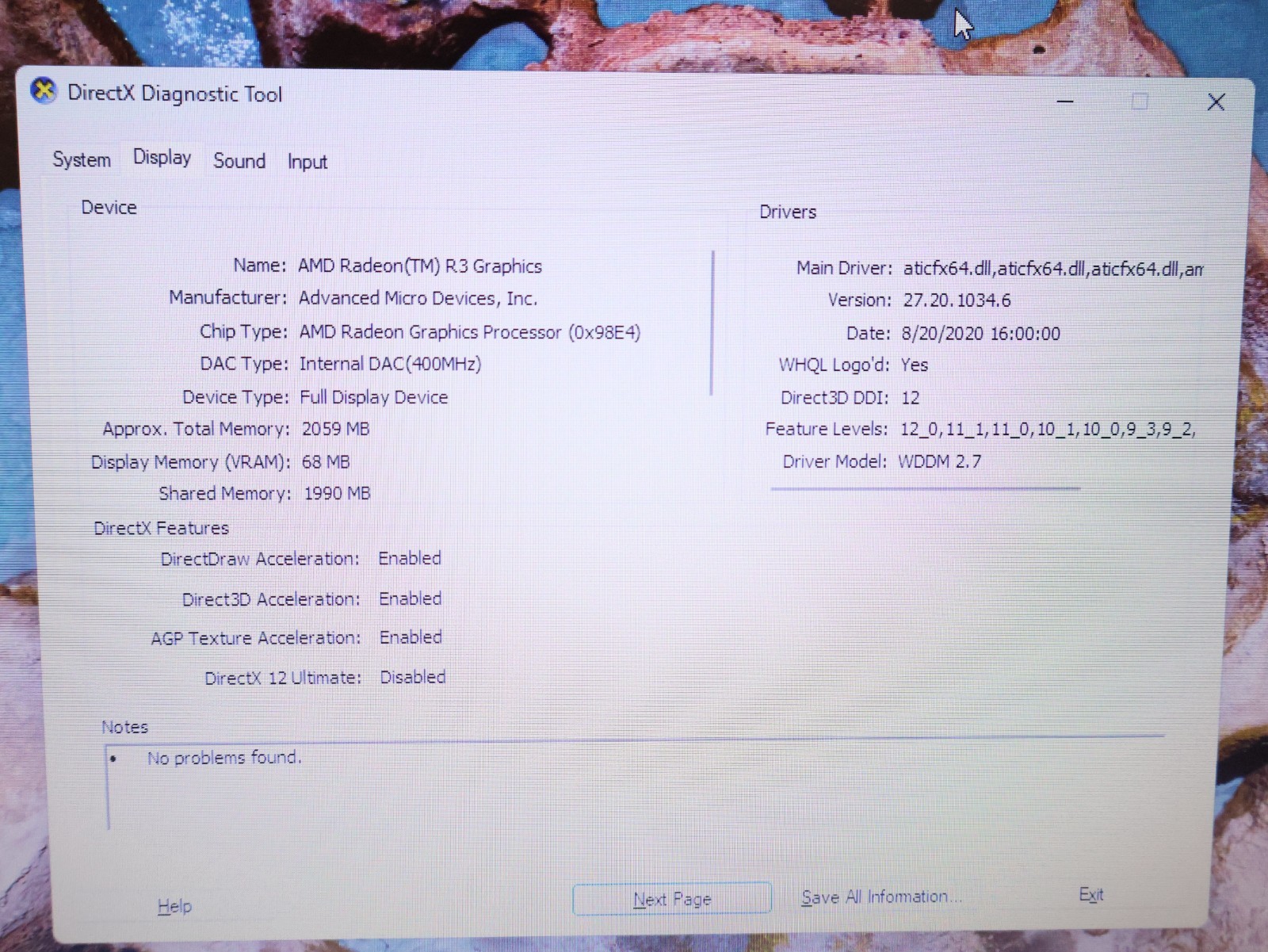Select the Display tab
This screenshot has width=1268, height=952.
[162, 158]
